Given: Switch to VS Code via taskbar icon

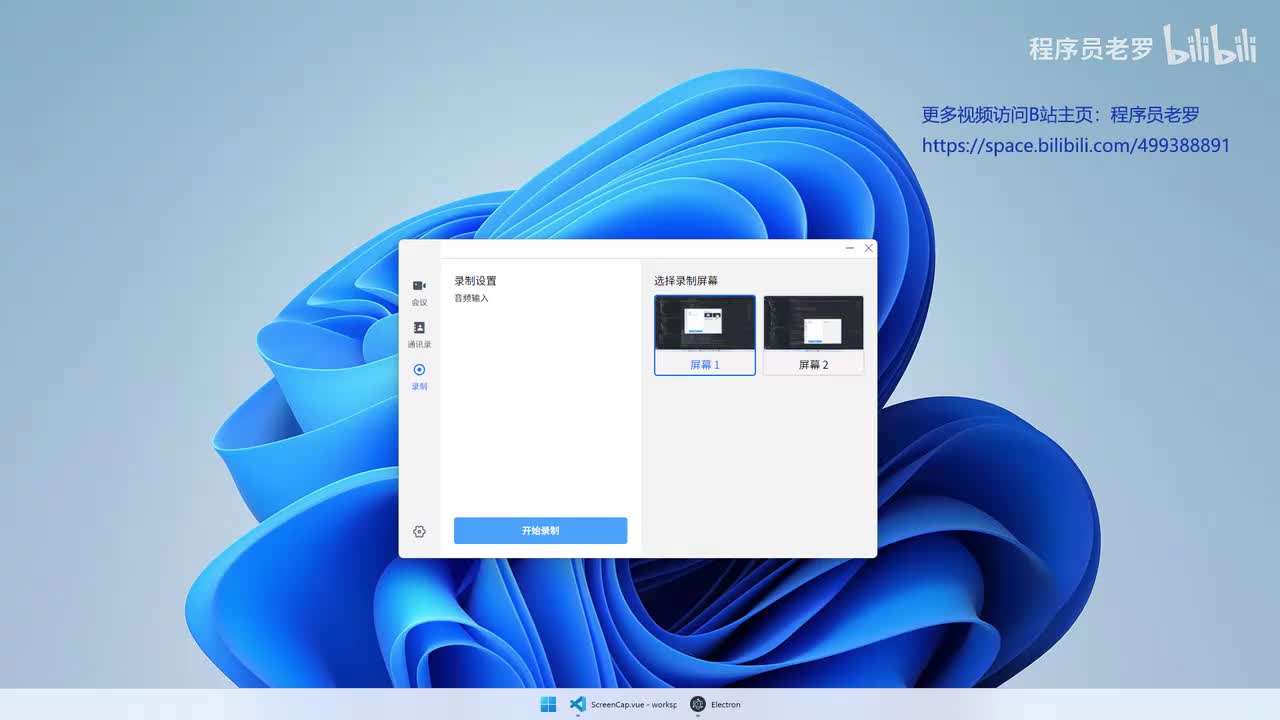Looking at the screenshot, I should coord(577,704).
